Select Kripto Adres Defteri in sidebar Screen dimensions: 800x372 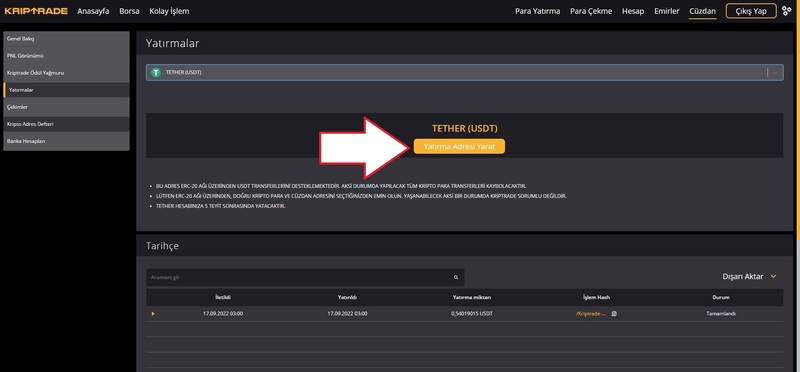[66, 124]
